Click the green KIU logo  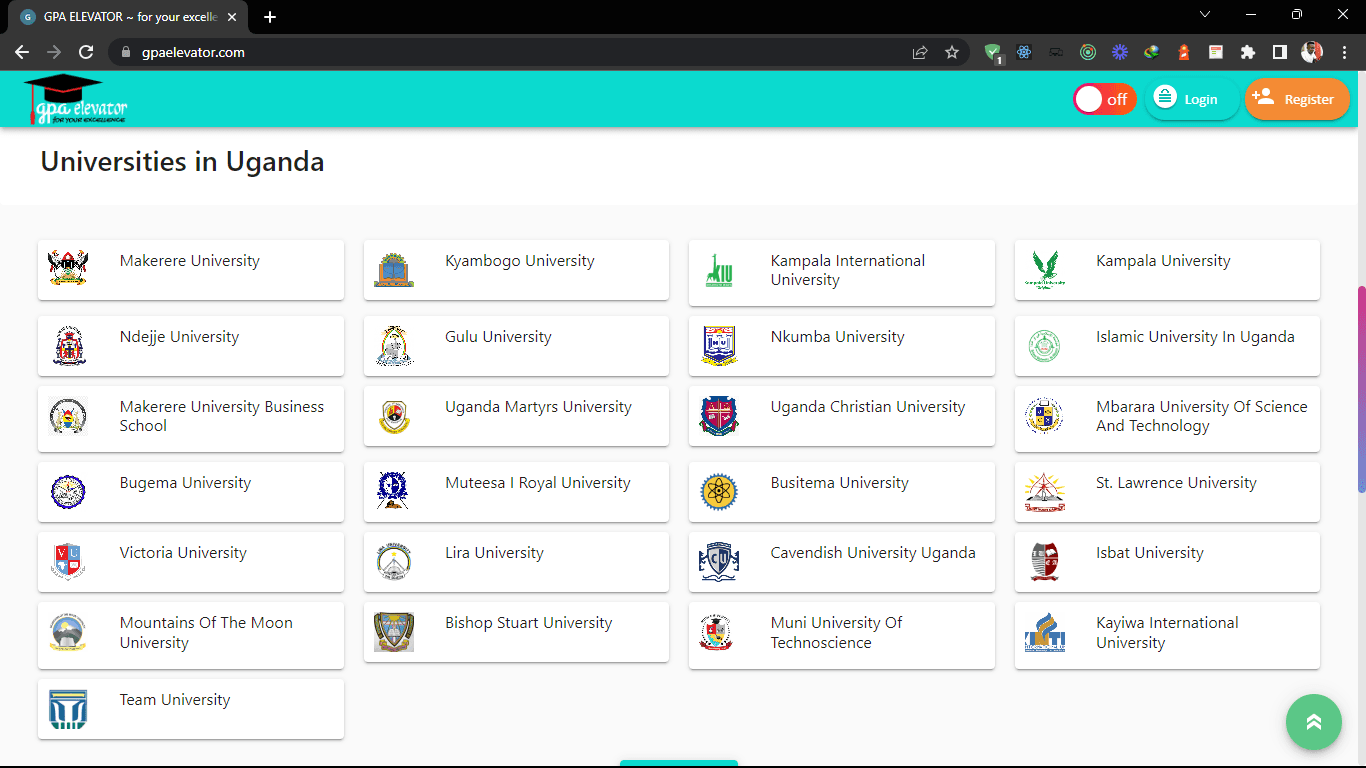coord(719,270)
